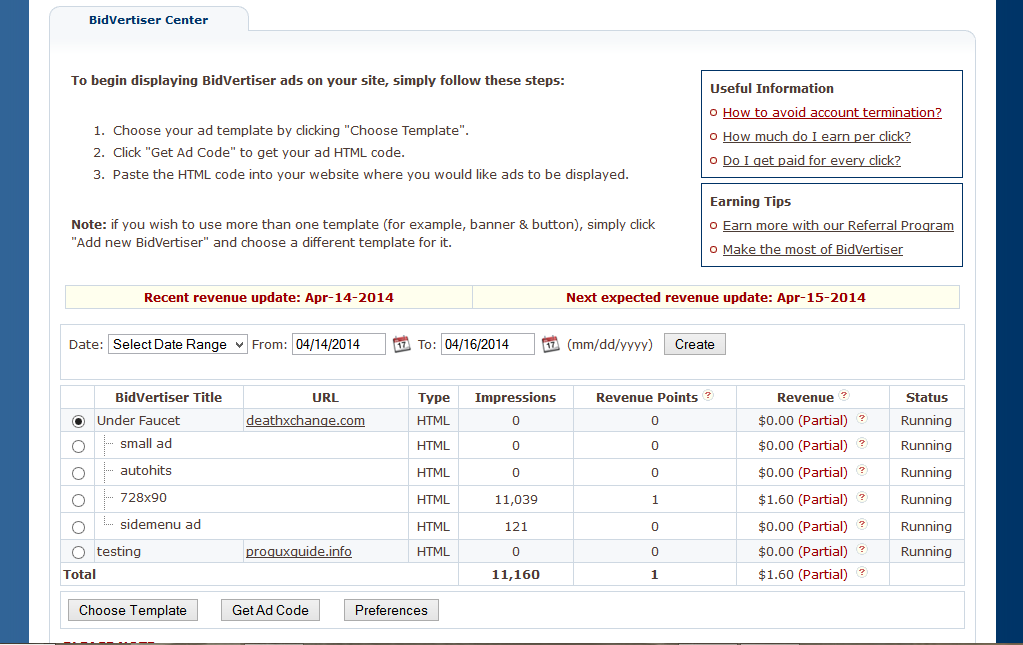Select the testing radio button
Viewport: 1023px width, 645px height.
pos(78,552)
